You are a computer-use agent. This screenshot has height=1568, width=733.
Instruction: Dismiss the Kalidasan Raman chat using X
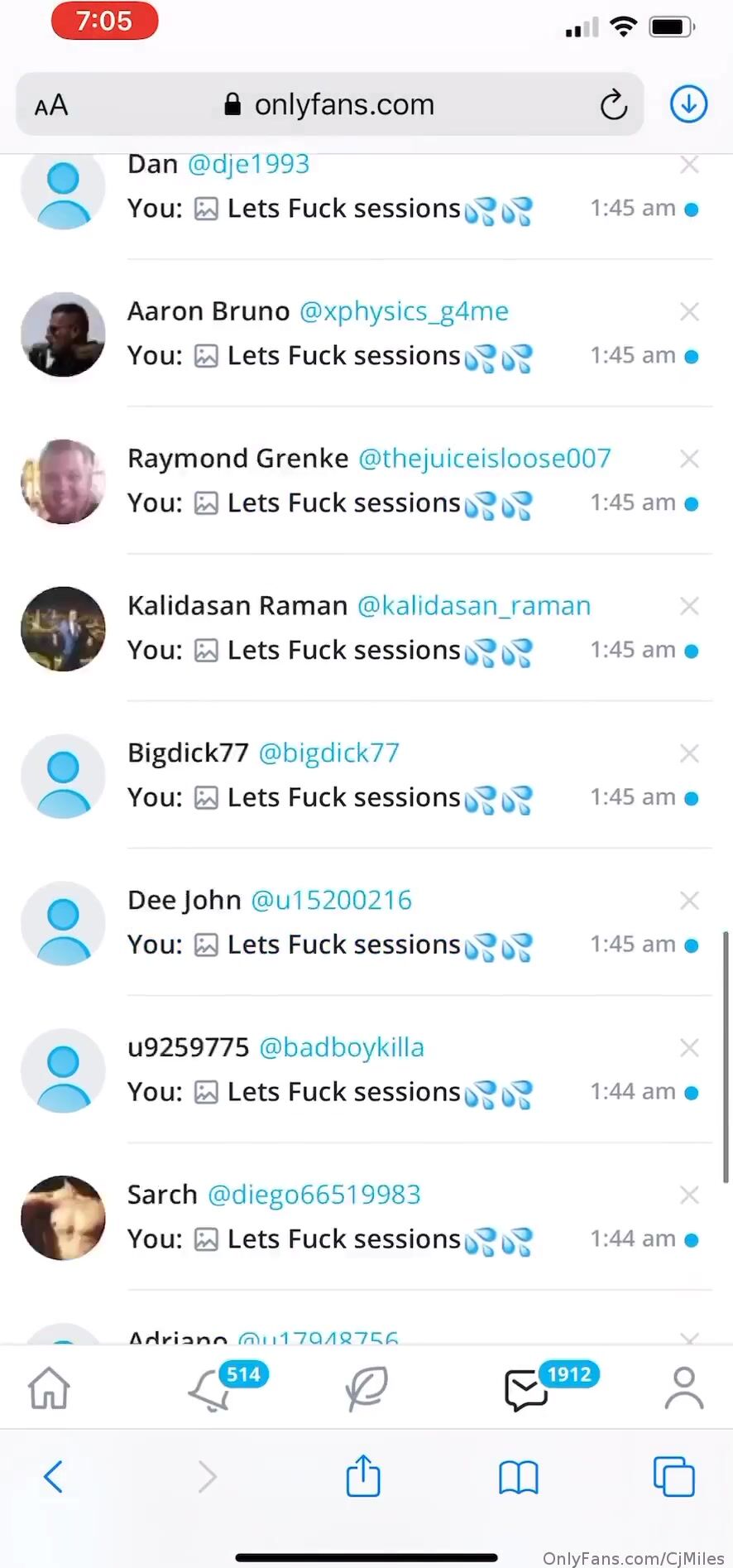click(689, 607)
